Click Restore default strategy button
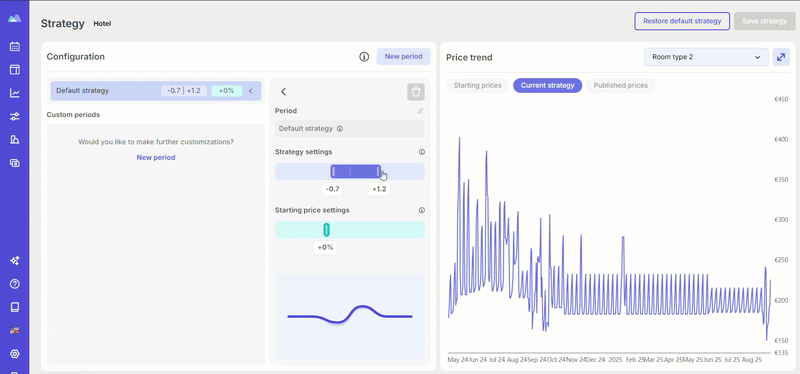The image size is (800, 374). click(682, 21)
